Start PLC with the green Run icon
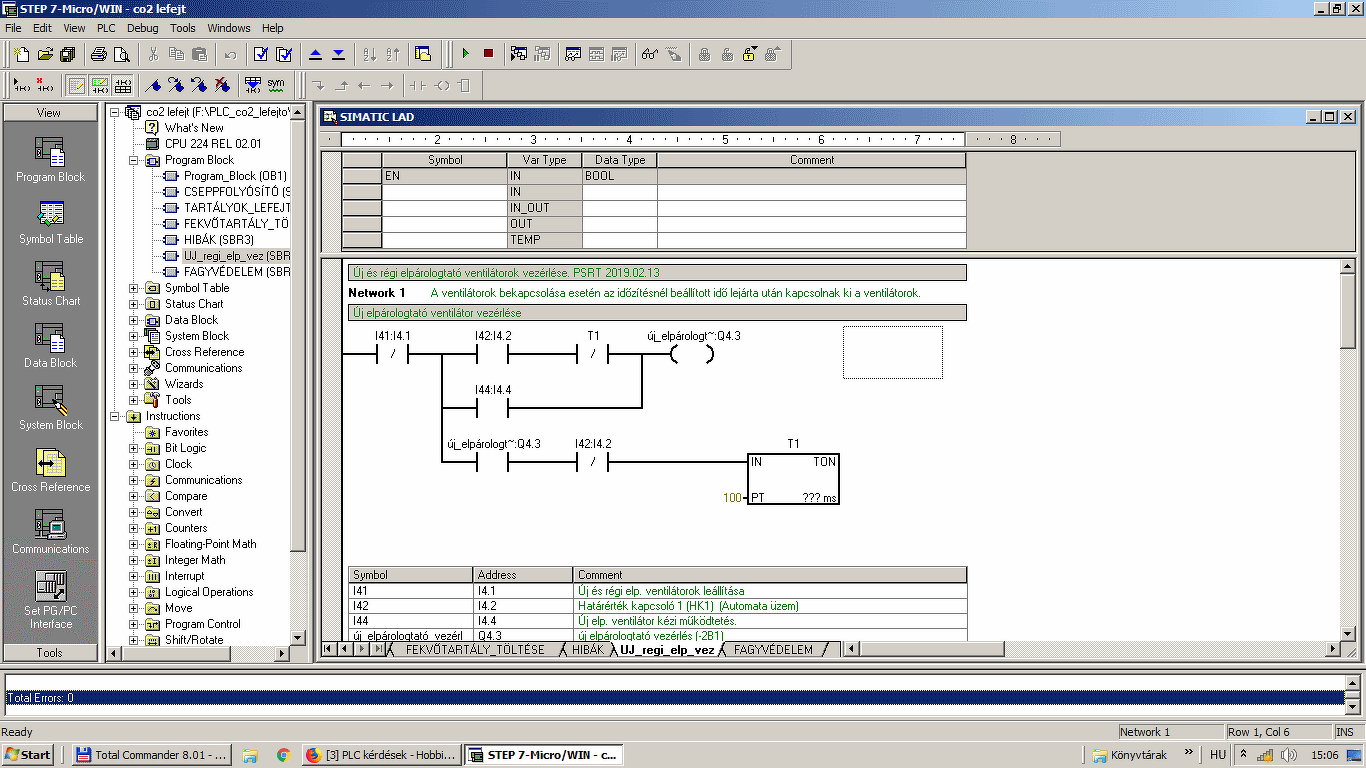Screen dimensions: 1366x768 coord(465,54)
